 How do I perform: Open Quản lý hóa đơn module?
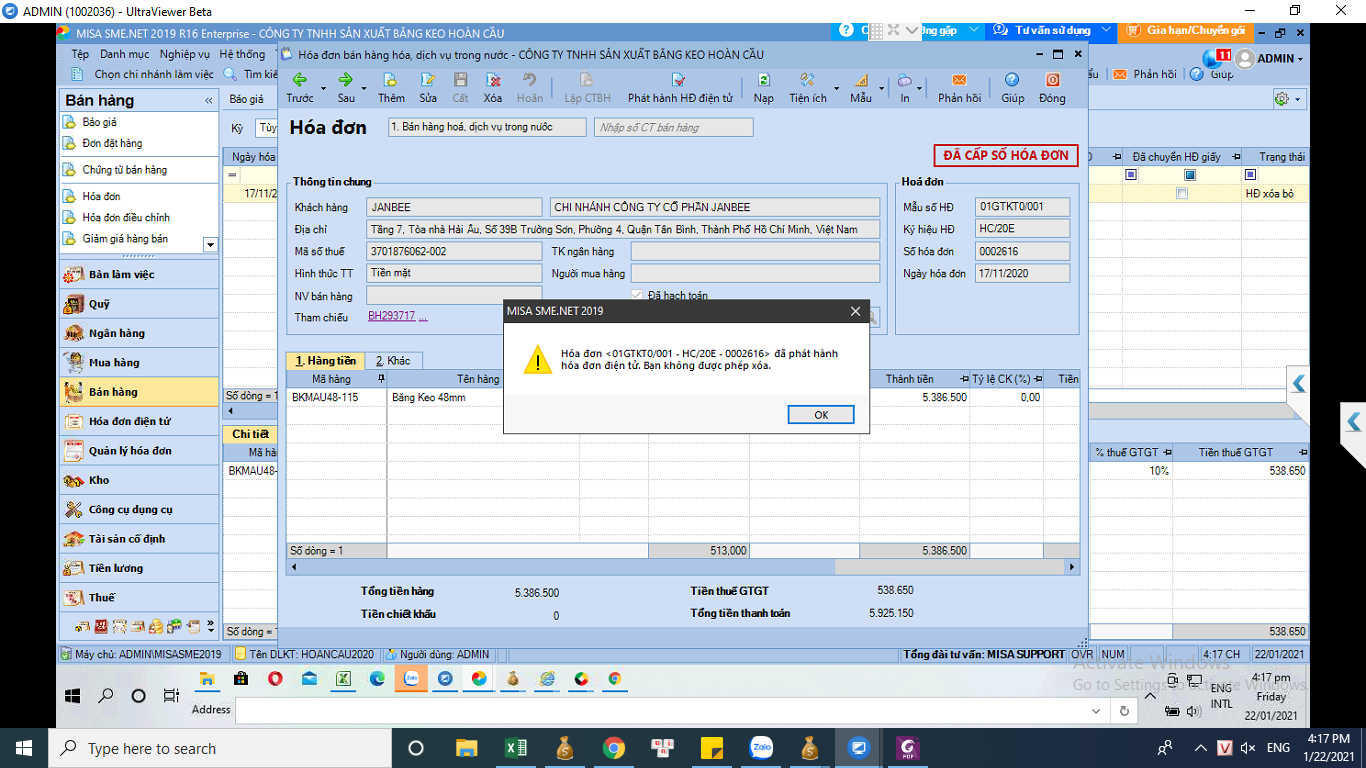[x=139, y=450]
